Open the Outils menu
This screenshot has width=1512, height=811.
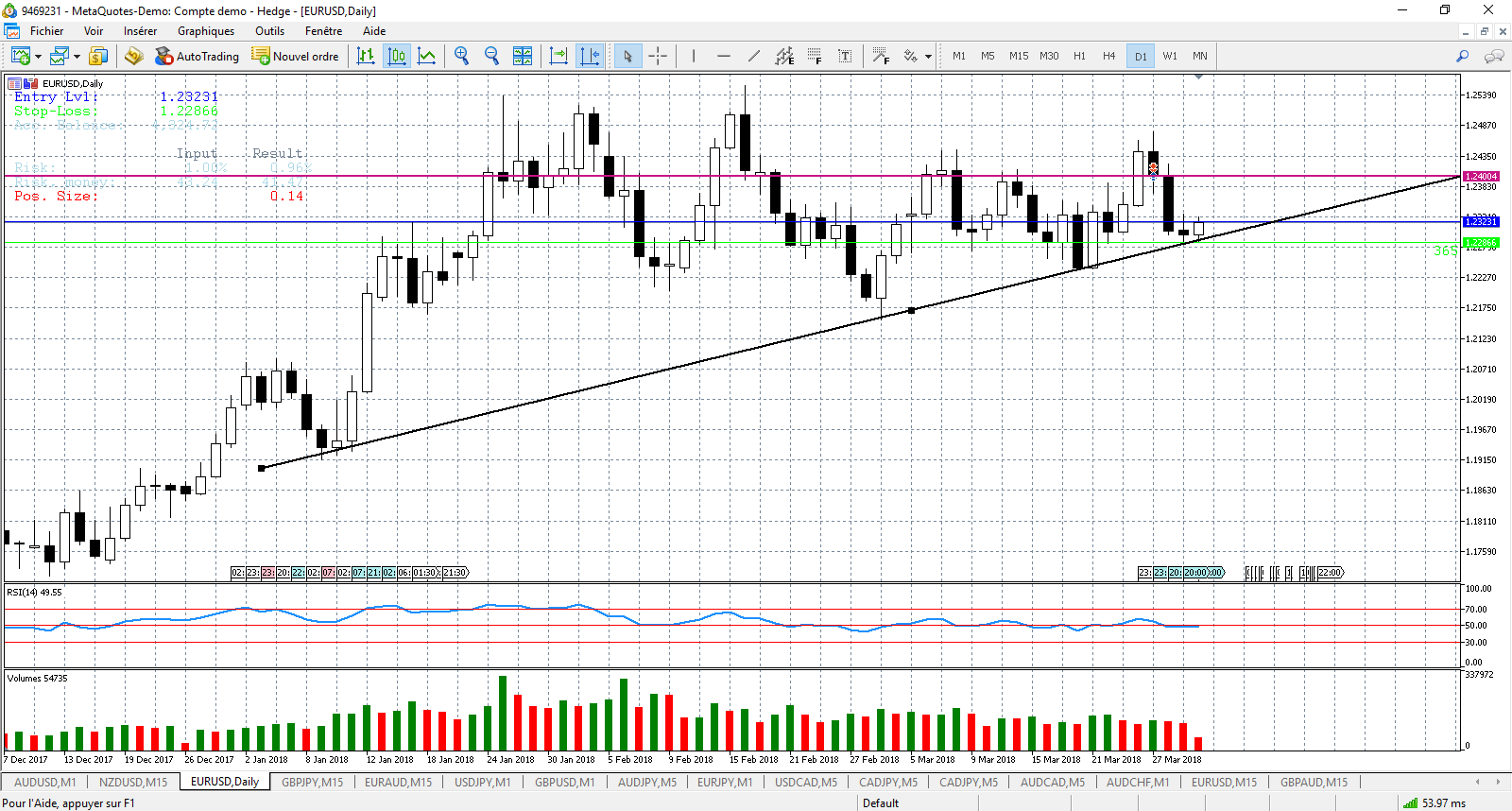(x=269, y=31)
